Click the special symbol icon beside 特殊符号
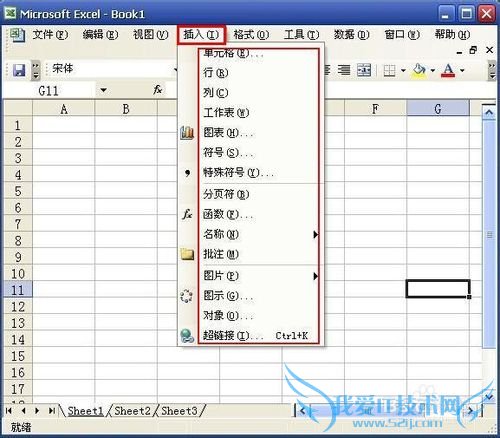 pyautogui.click(x=187, y=173)
